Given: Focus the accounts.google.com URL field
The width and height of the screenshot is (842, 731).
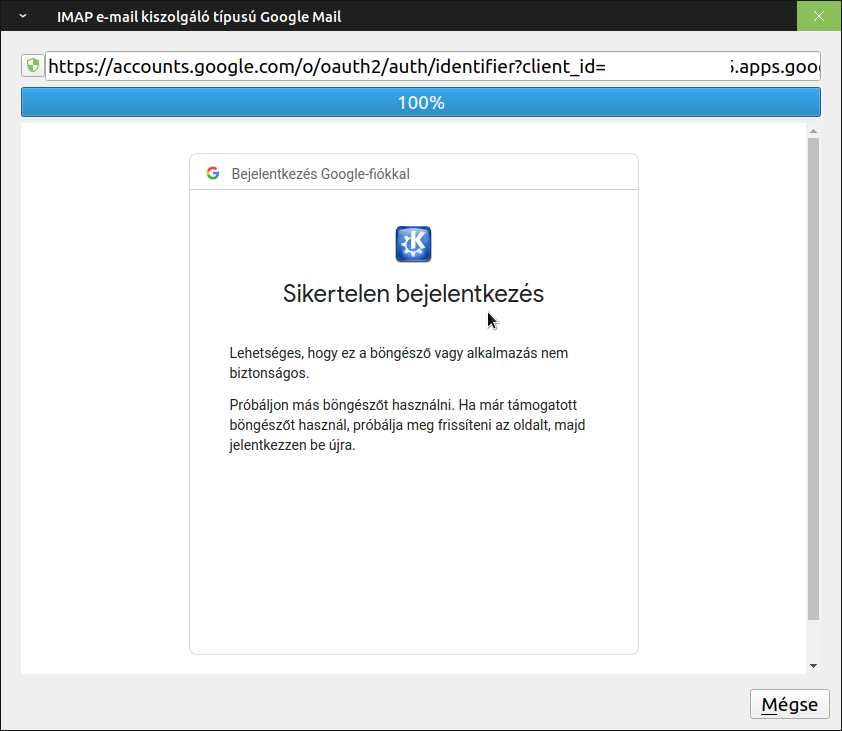Looking at the screenshot, I should [x=433, y=66].
